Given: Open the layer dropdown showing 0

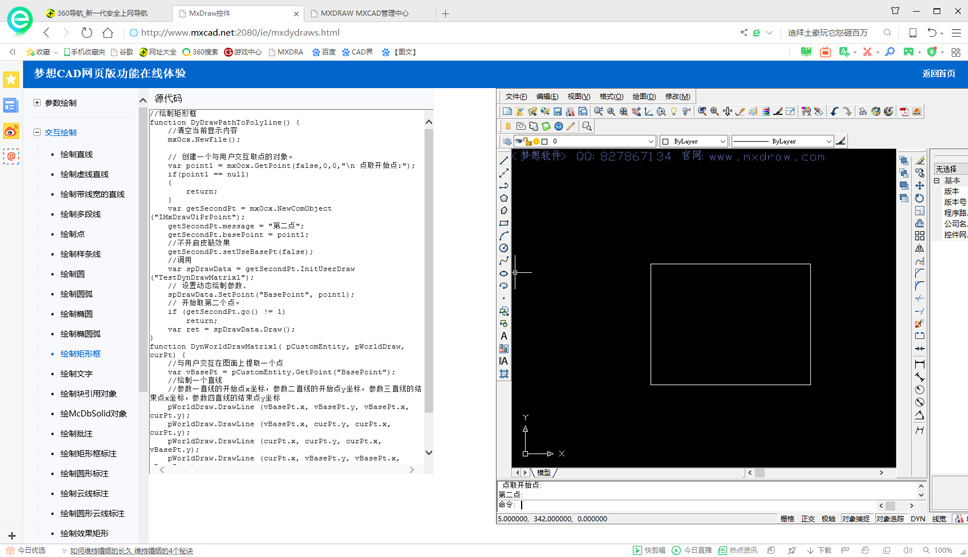Looking at the screenshot, I should [x=600, y=142].
